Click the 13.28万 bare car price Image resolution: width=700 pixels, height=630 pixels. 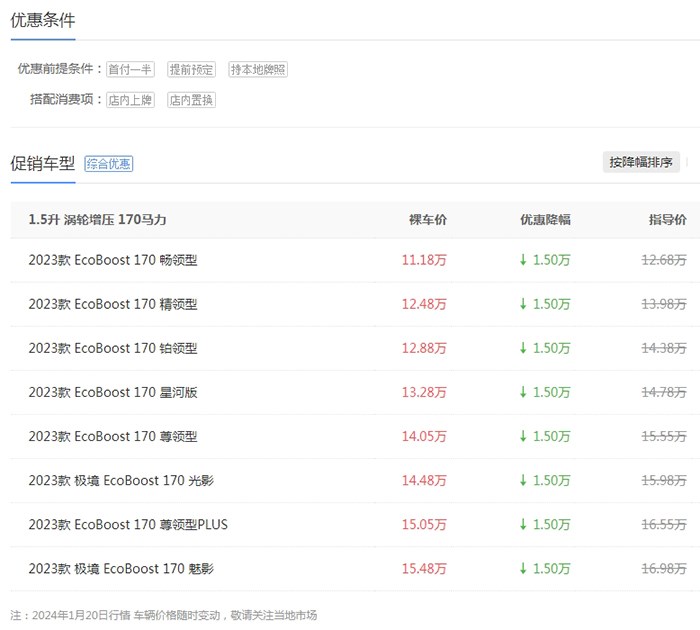click(x=424, y=392)
